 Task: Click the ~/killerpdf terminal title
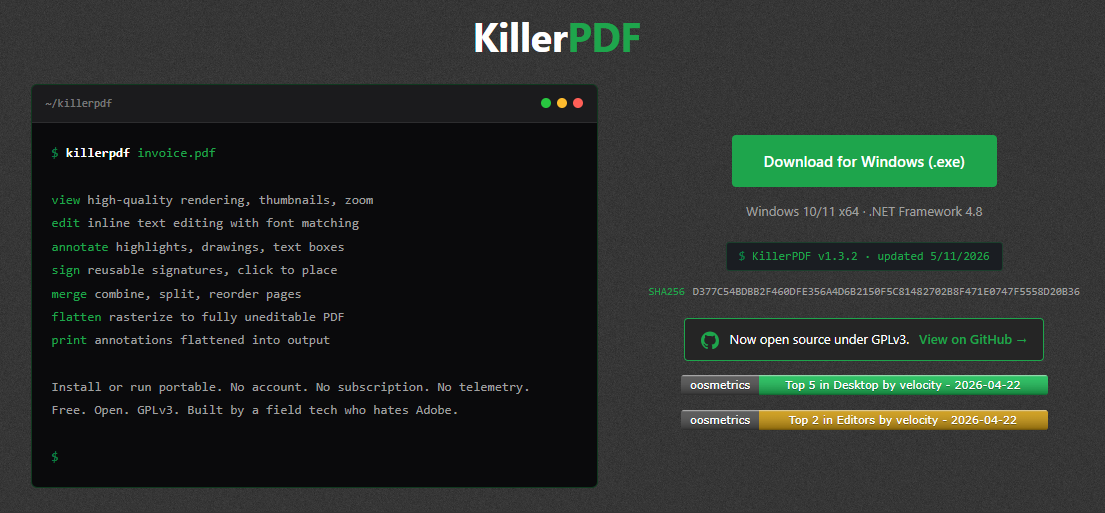78,104
